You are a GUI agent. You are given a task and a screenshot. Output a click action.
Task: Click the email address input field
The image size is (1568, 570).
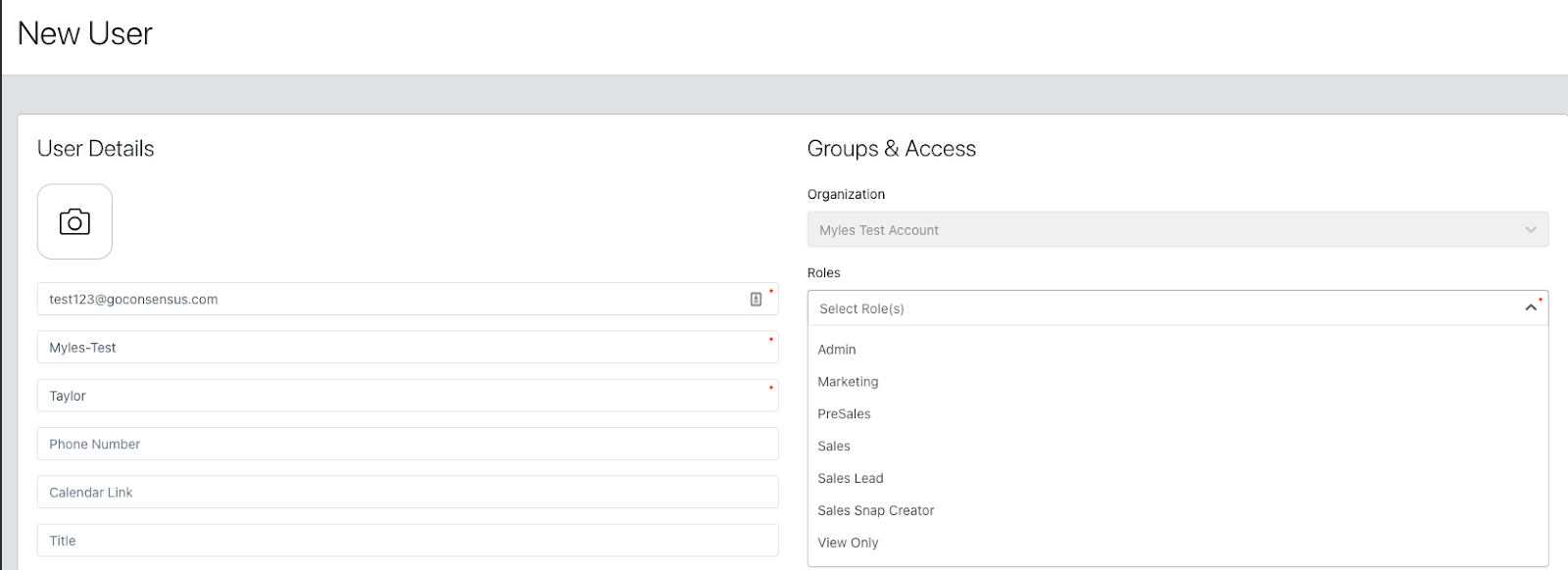tap(392, 300)
